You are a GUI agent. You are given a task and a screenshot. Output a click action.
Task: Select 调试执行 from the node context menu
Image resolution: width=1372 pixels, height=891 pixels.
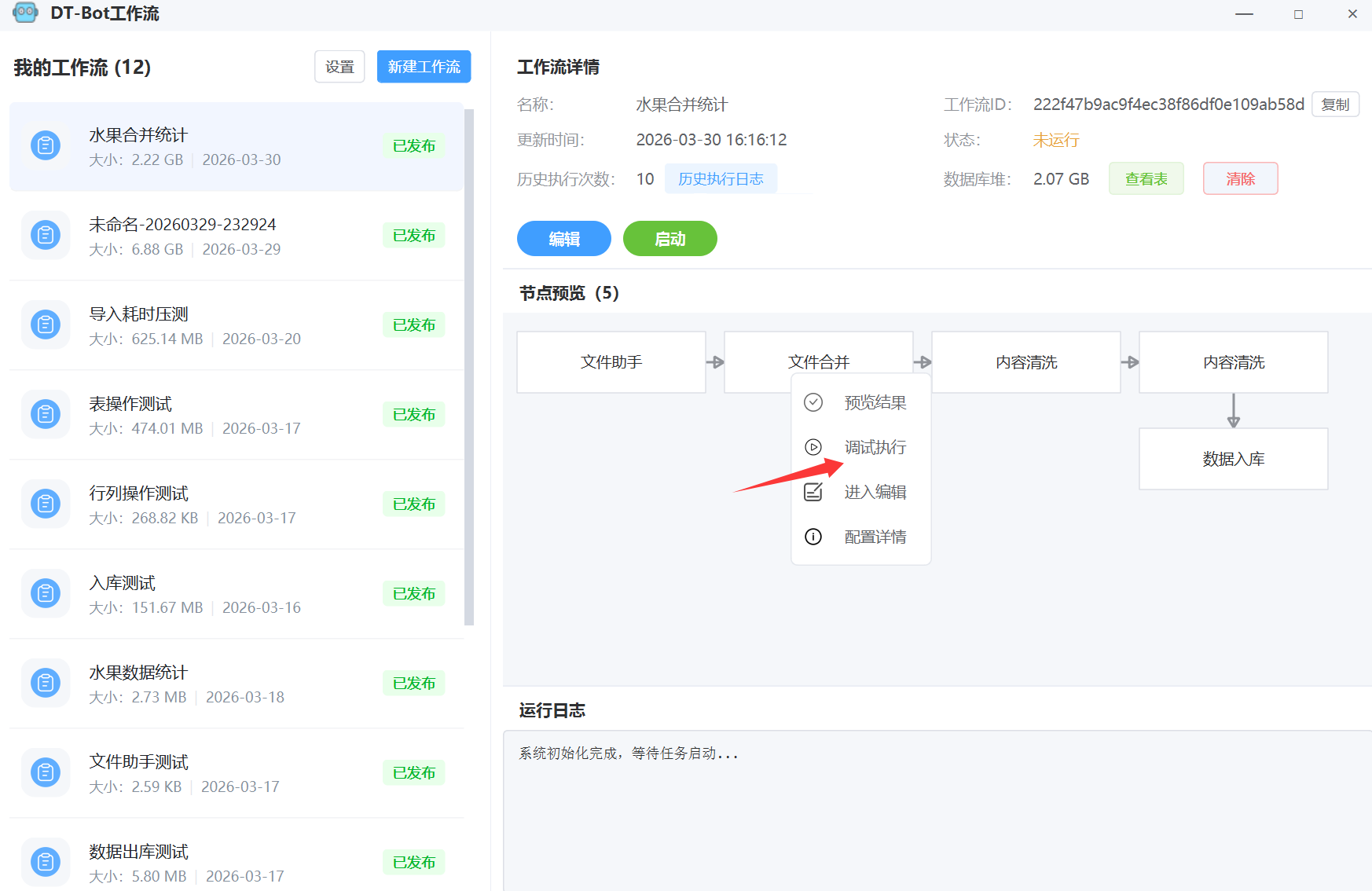pos(875,447)
